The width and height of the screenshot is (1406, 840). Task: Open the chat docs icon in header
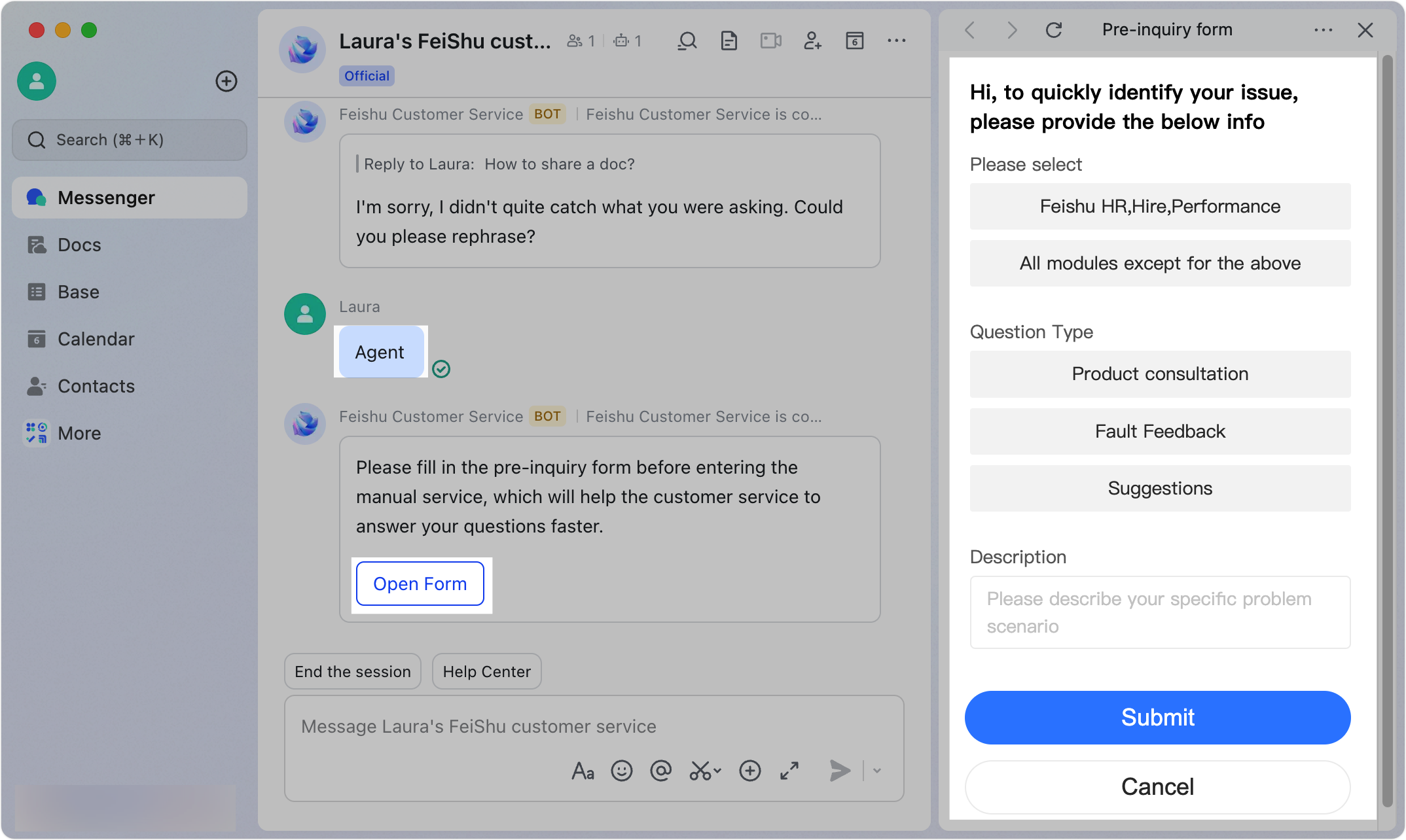[x=729, y=41]
